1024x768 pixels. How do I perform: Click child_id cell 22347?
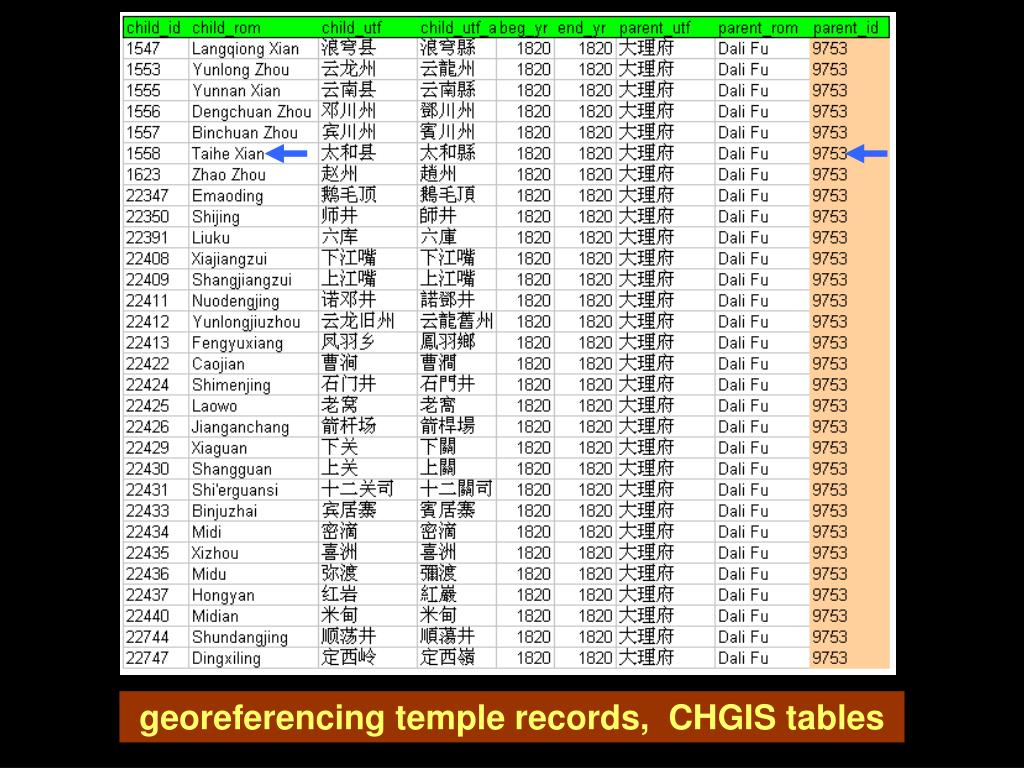pyautogui.click(x=155, y=196)
